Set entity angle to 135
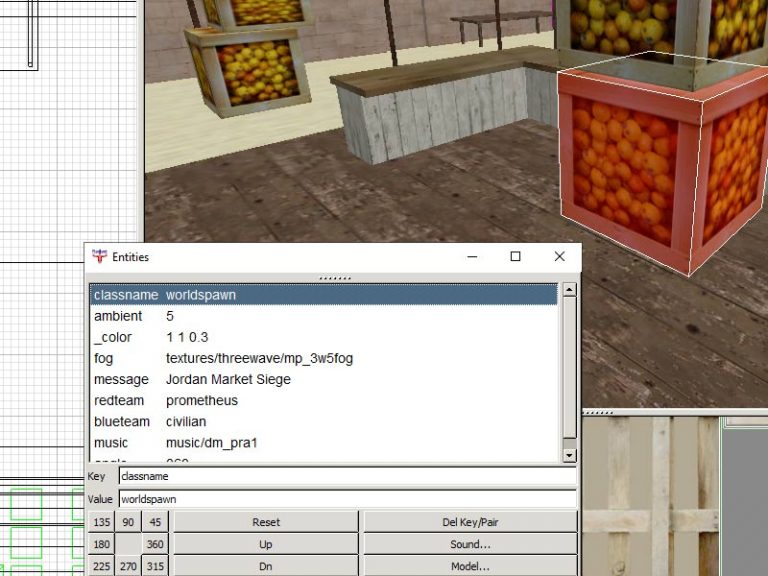Screen dimensions: 768x576 pos(102,522)
